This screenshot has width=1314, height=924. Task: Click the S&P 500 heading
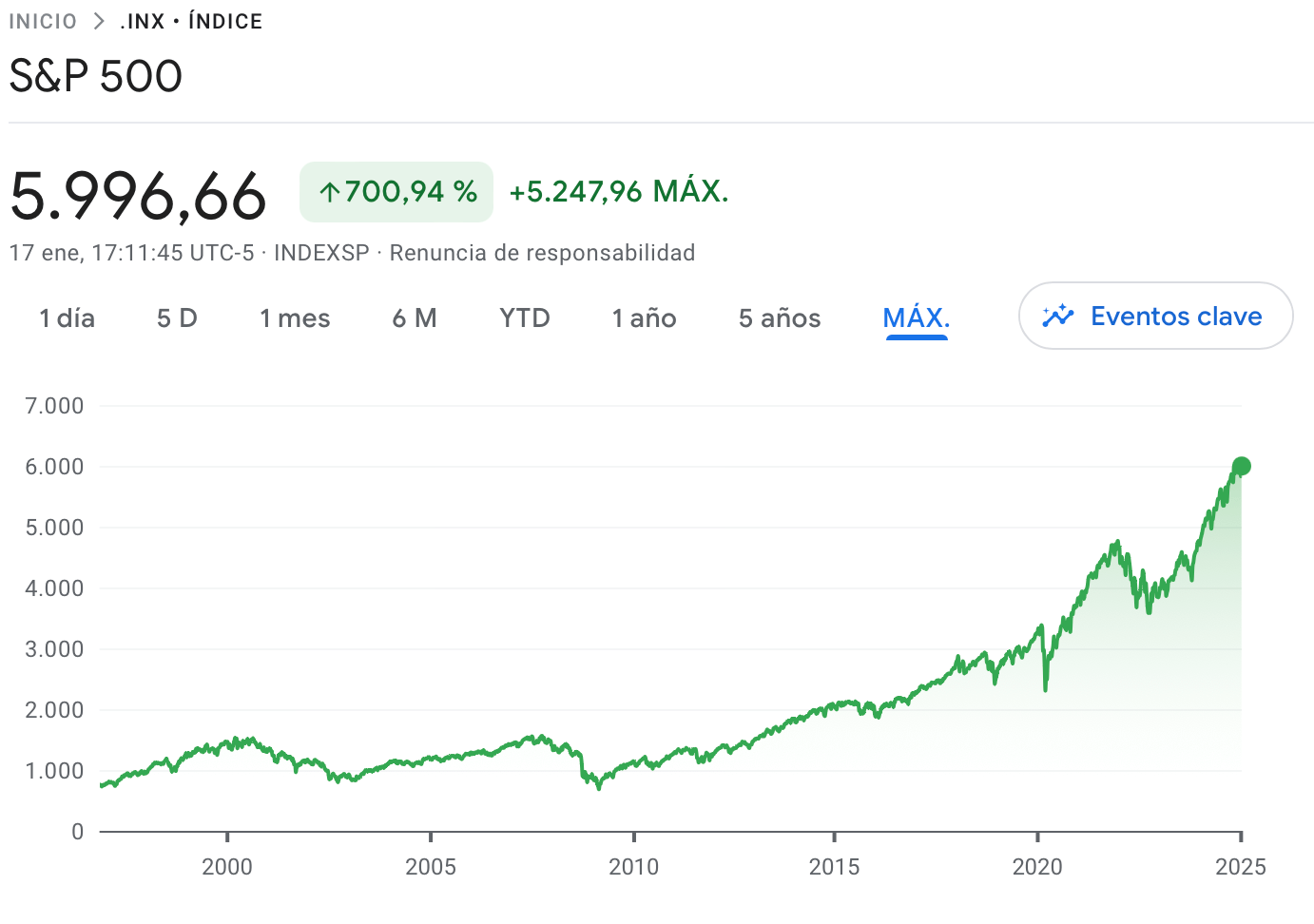pos(96,76)
